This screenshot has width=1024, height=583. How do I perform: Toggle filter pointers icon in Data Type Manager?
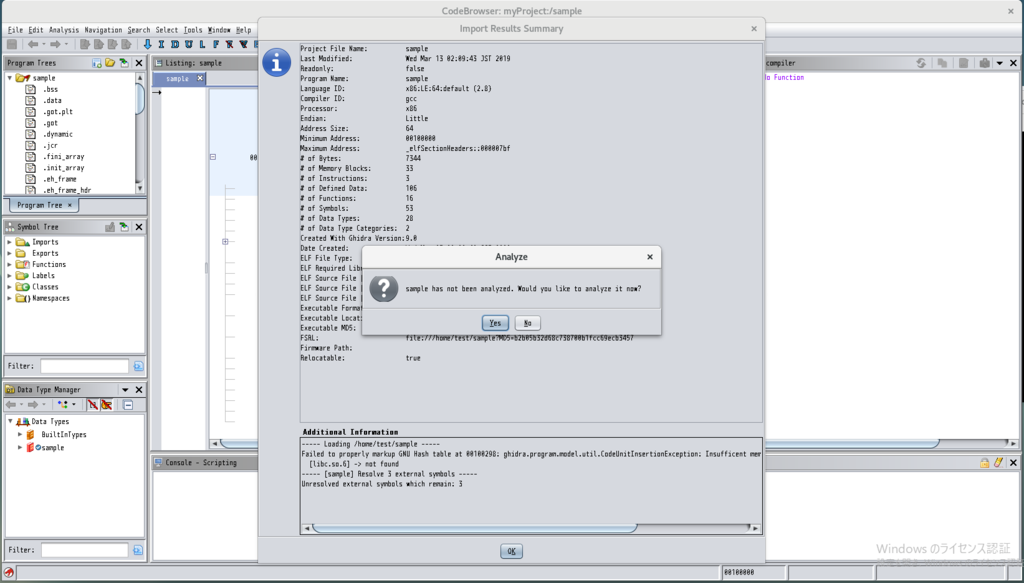106,405
